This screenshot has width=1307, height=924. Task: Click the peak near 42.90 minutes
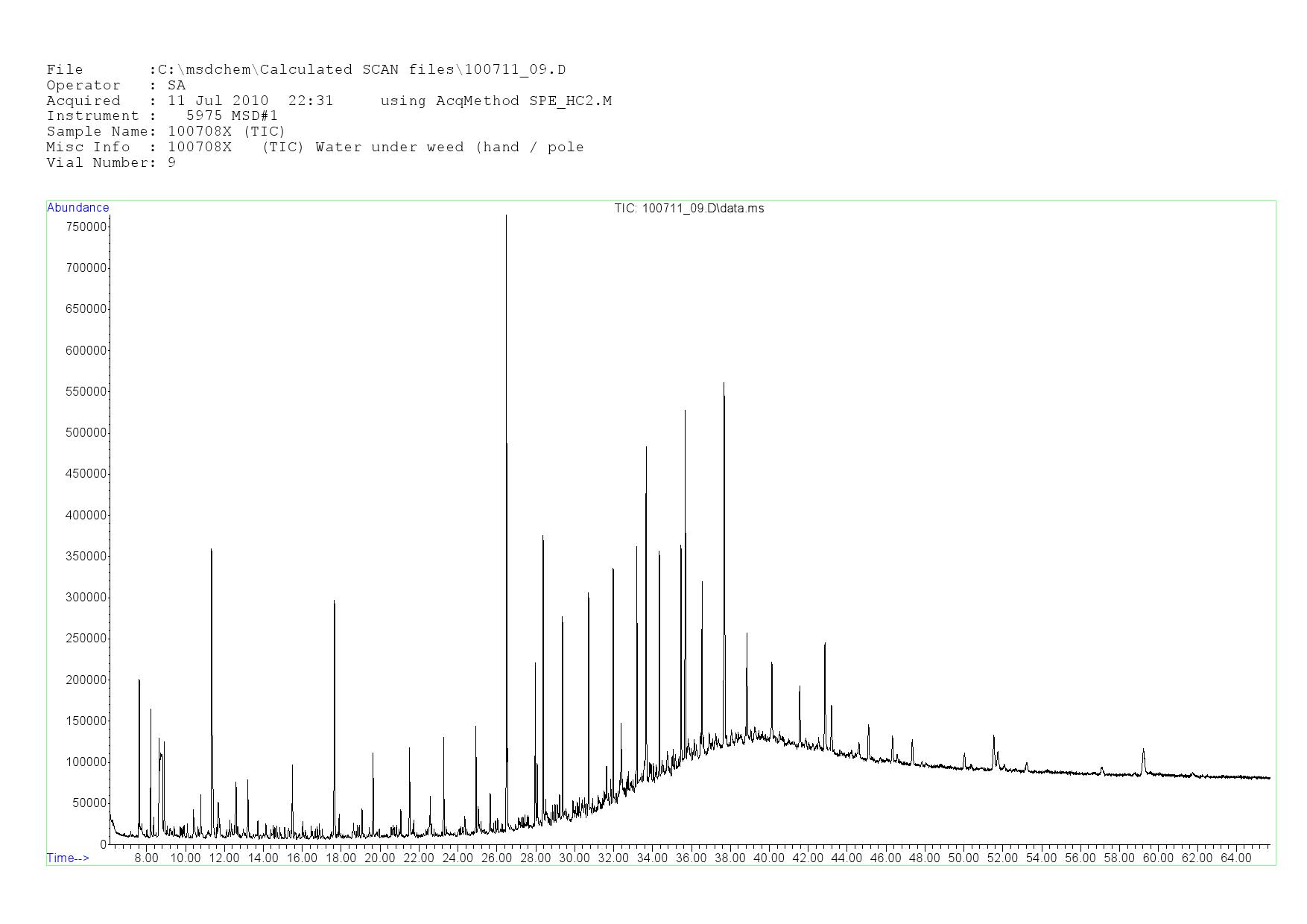[825, 645]
